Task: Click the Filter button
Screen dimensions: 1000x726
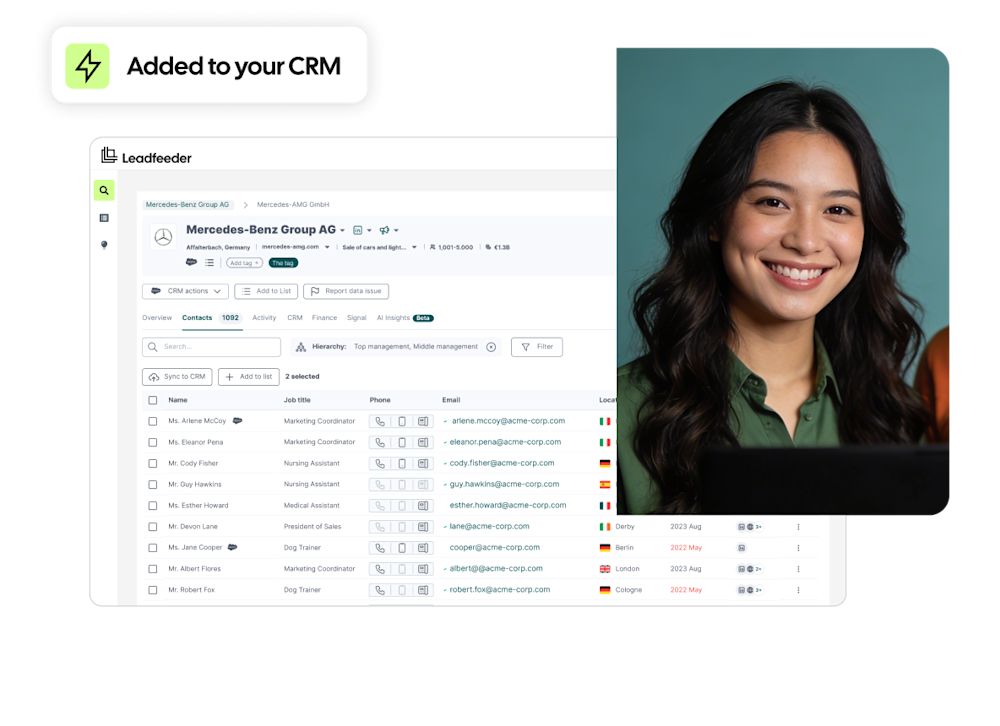Action: [537, 347]
